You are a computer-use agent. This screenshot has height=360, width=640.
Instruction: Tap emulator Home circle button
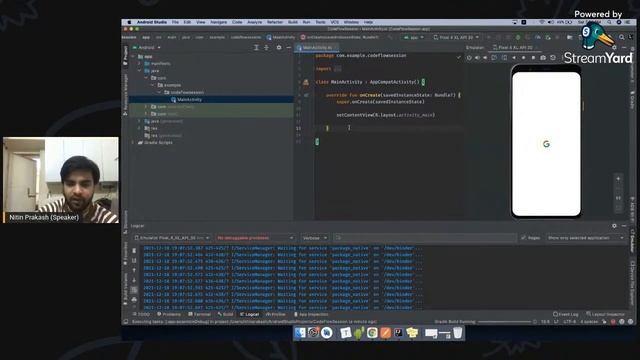pos(523,58)
